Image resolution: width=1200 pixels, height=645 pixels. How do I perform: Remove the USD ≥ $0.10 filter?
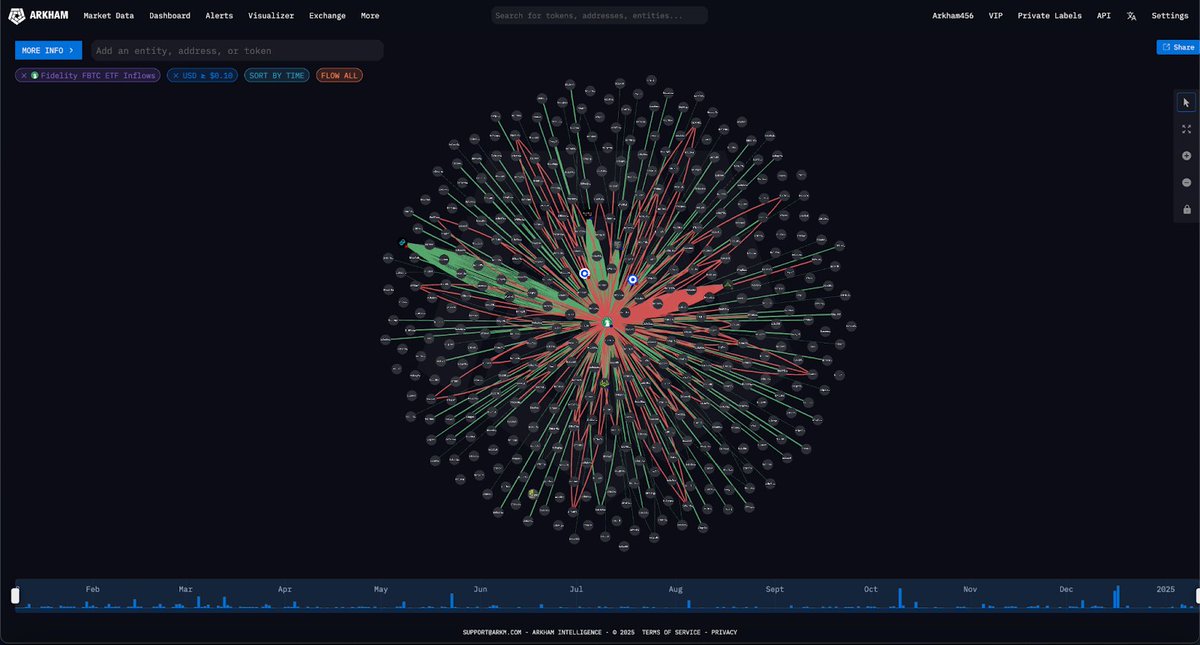click(x=176, y=75)
